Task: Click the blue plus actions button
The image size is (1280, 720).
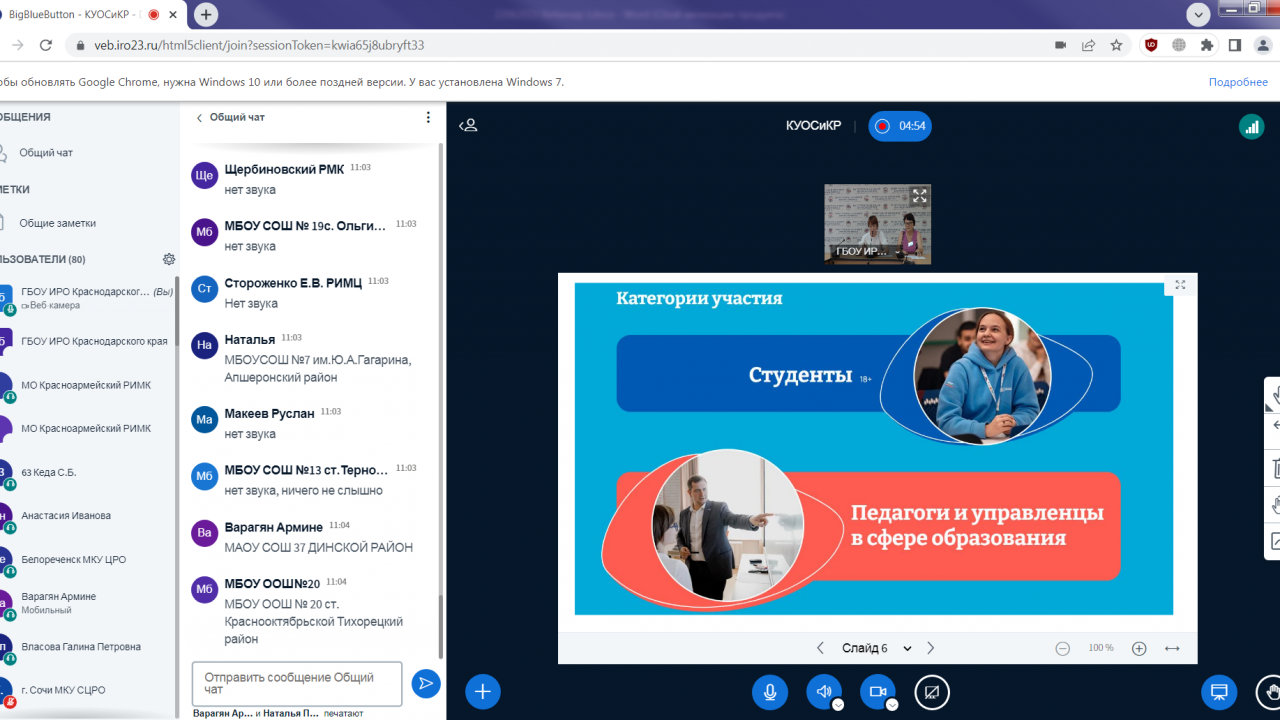Action: 482,691
